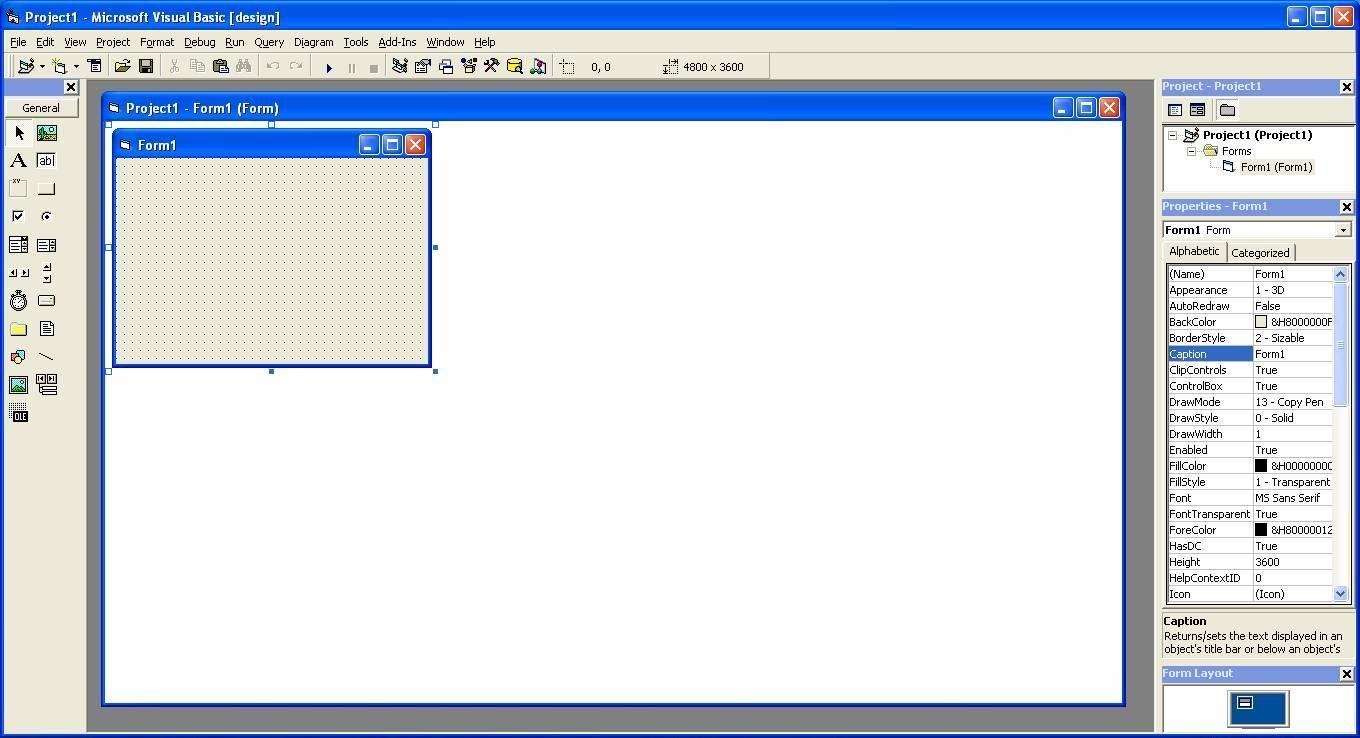Select the Label control tool

pyautogui.click(x=19, y=161)
